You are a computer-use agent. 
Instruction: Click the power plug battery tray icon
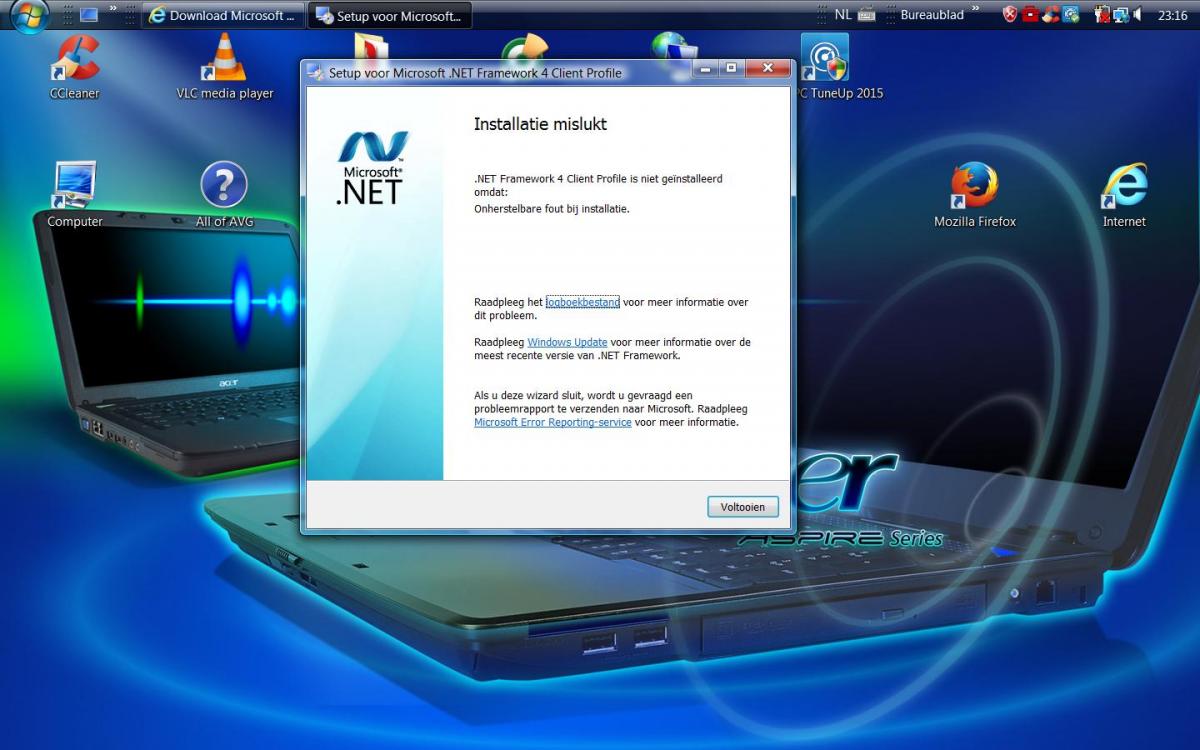click(x=1101, y=15)
